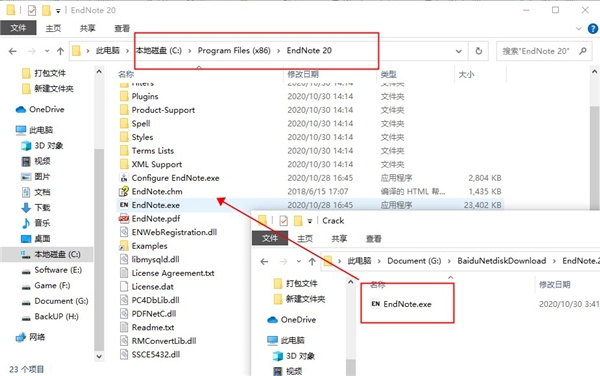Select License.dat file

coord(153,286)
